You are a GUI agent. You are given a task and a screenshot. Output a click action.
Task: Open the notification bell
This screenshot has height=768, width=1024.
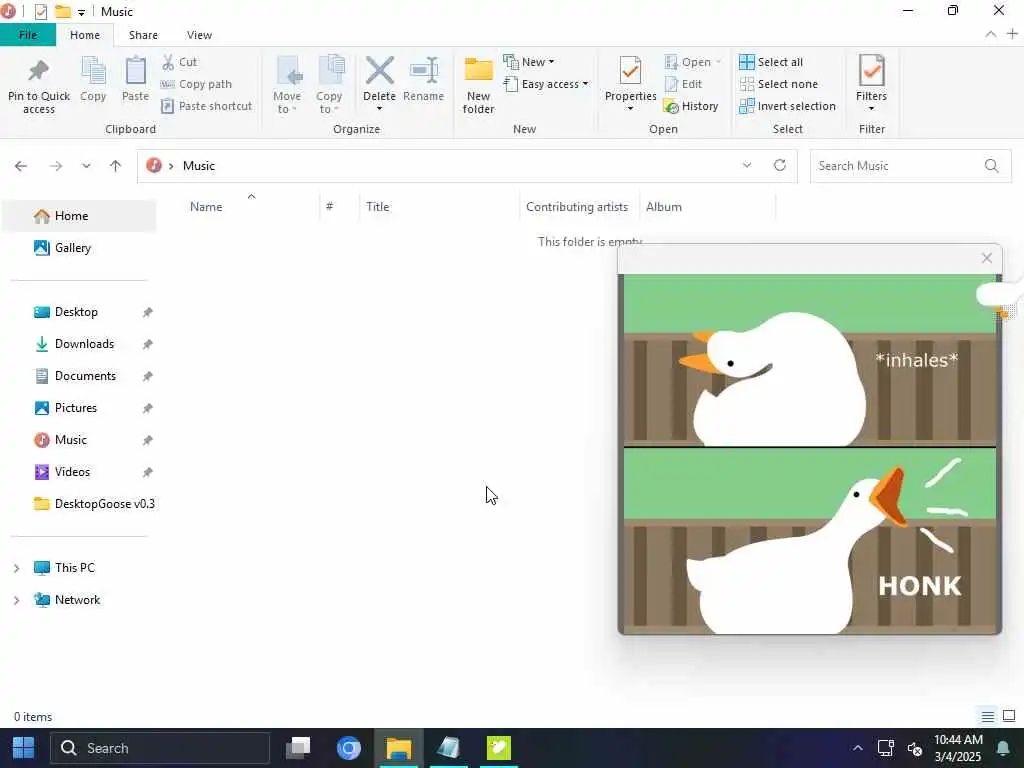pos(1002,748)
